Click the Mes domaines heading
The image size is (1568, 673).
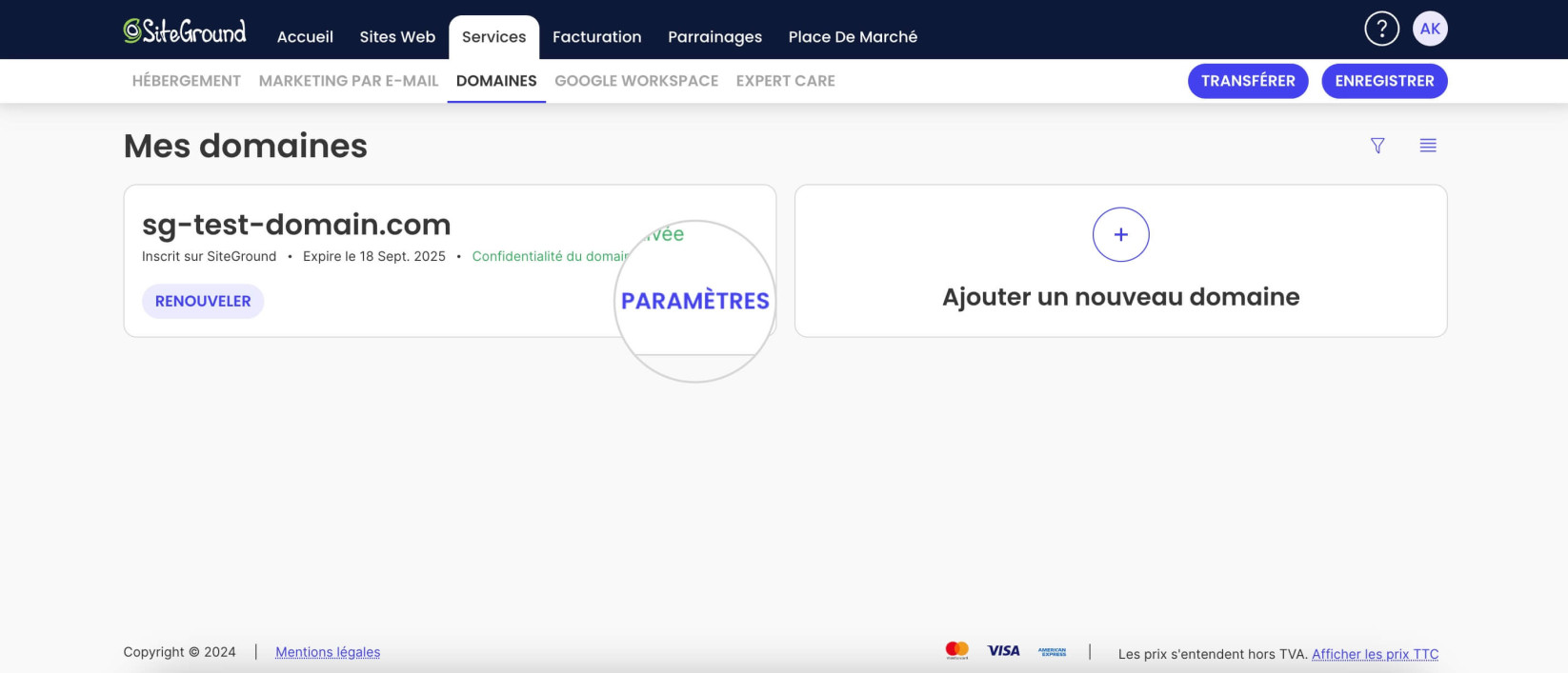click(246, 146)
